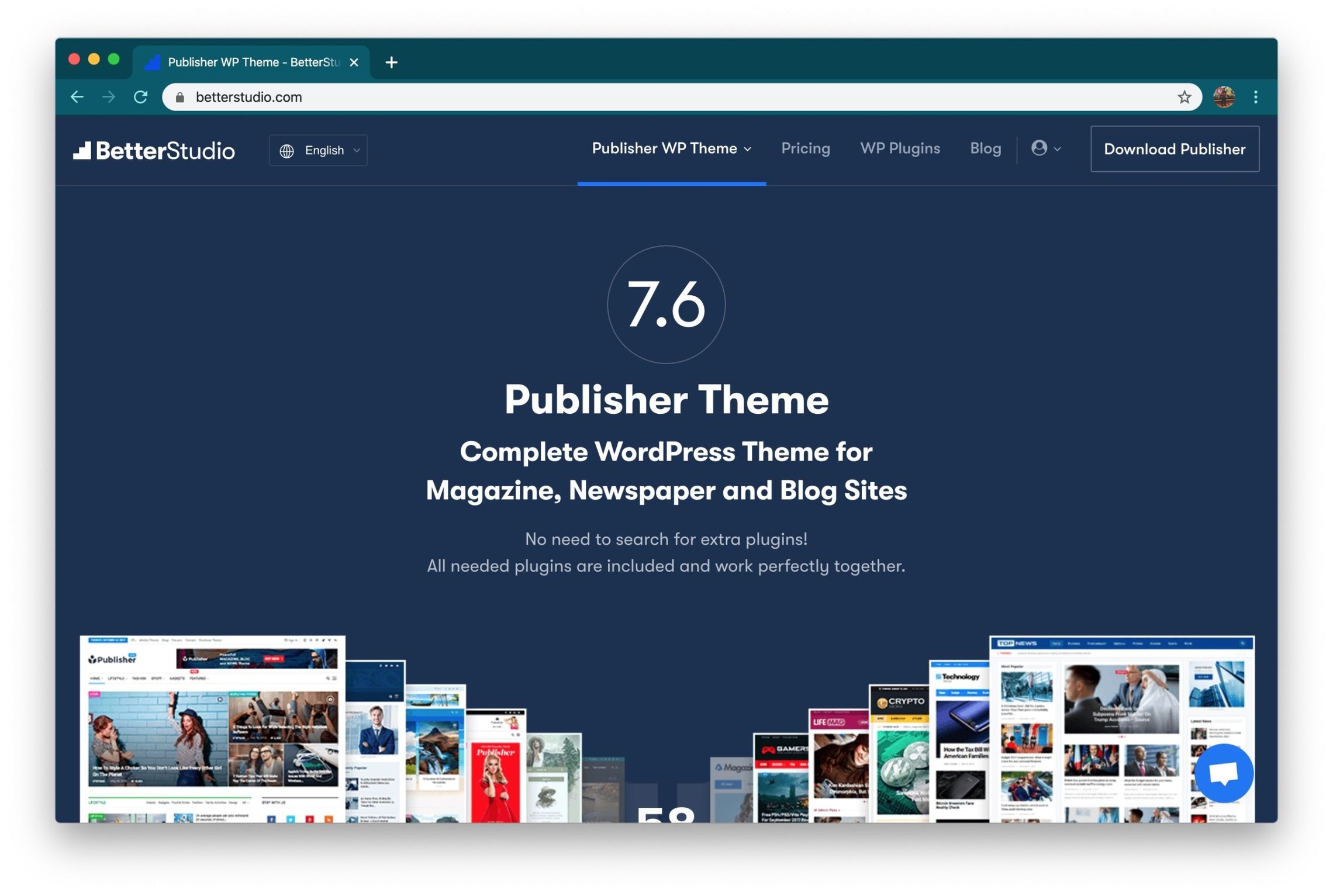Viewport: 1333px width, 896px height.
Task: Open the Pricing page
Action: (805, 148)
